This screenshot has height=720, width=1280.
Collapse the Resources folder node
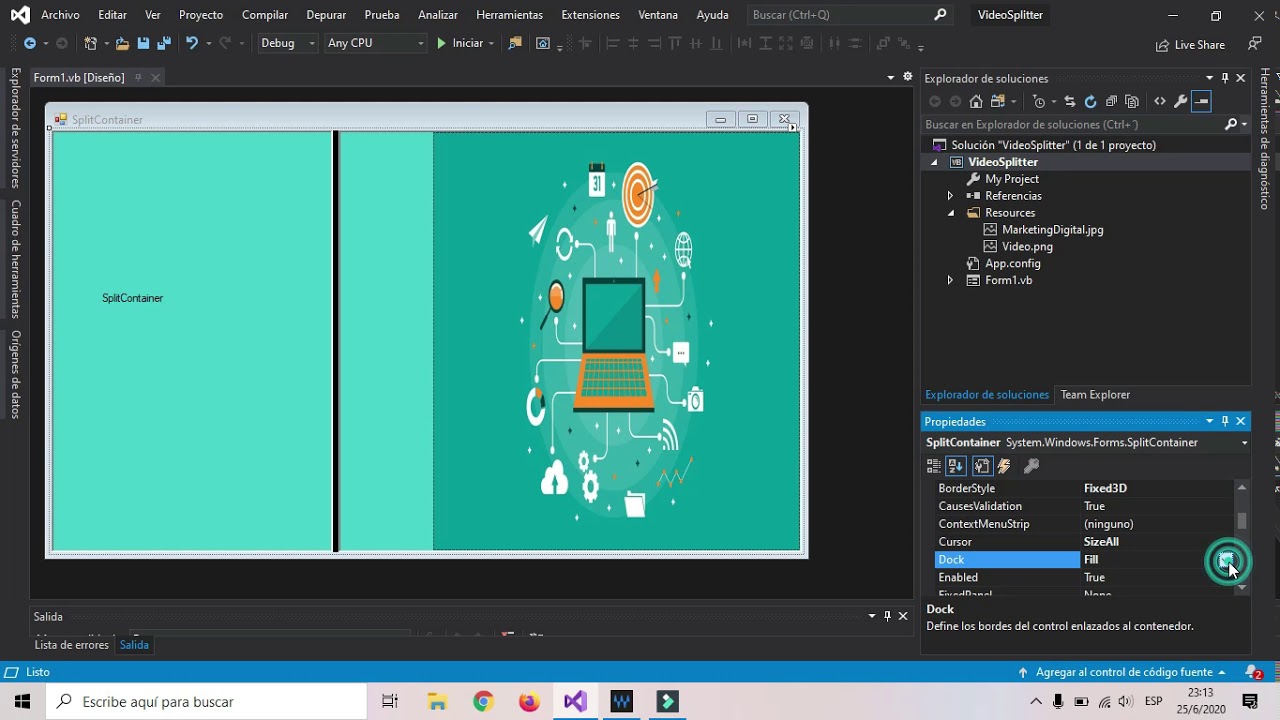click(x=950, y=213)
